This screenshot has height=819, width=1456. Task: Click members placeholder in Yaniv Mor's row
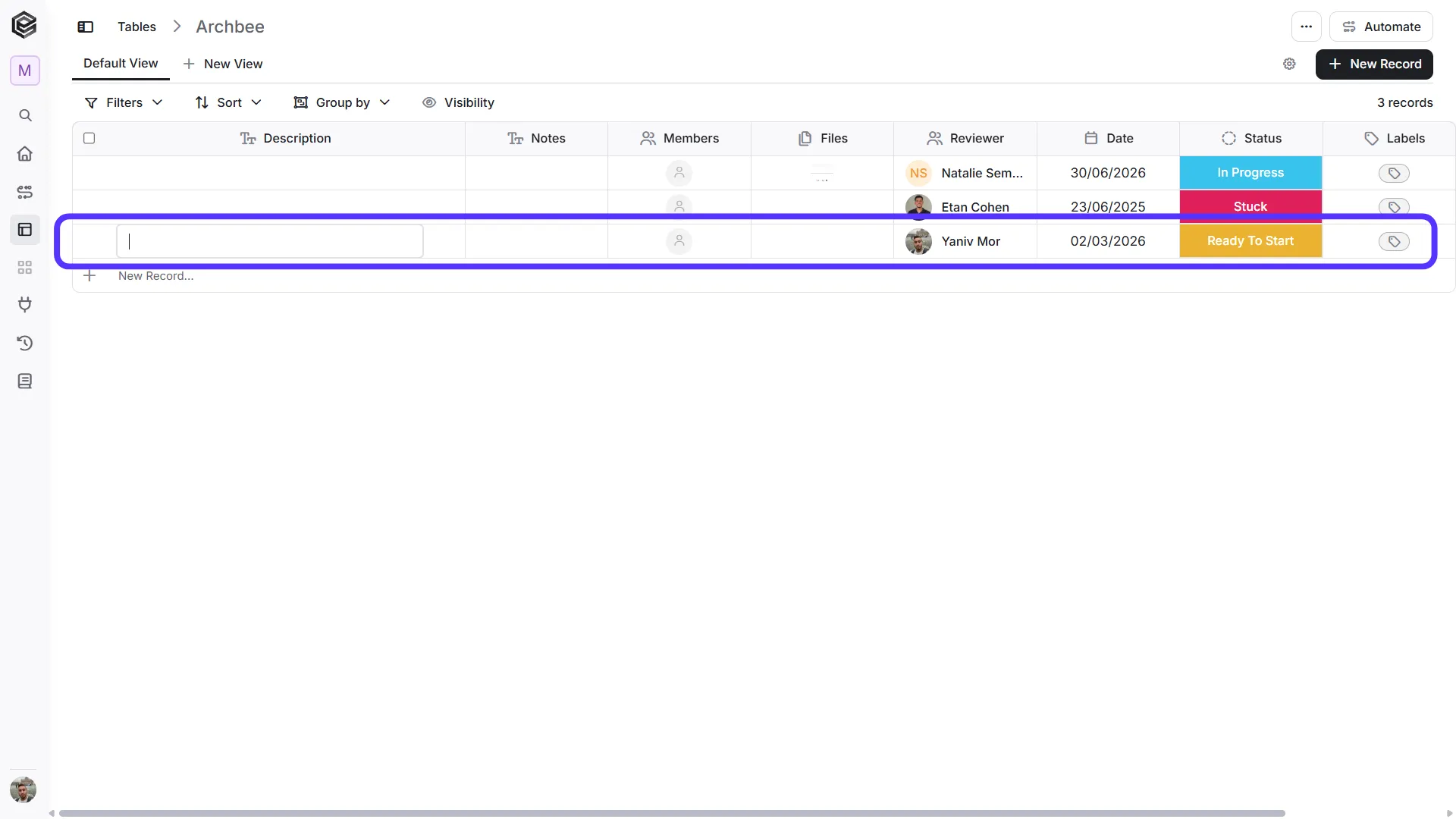point(679,241)
